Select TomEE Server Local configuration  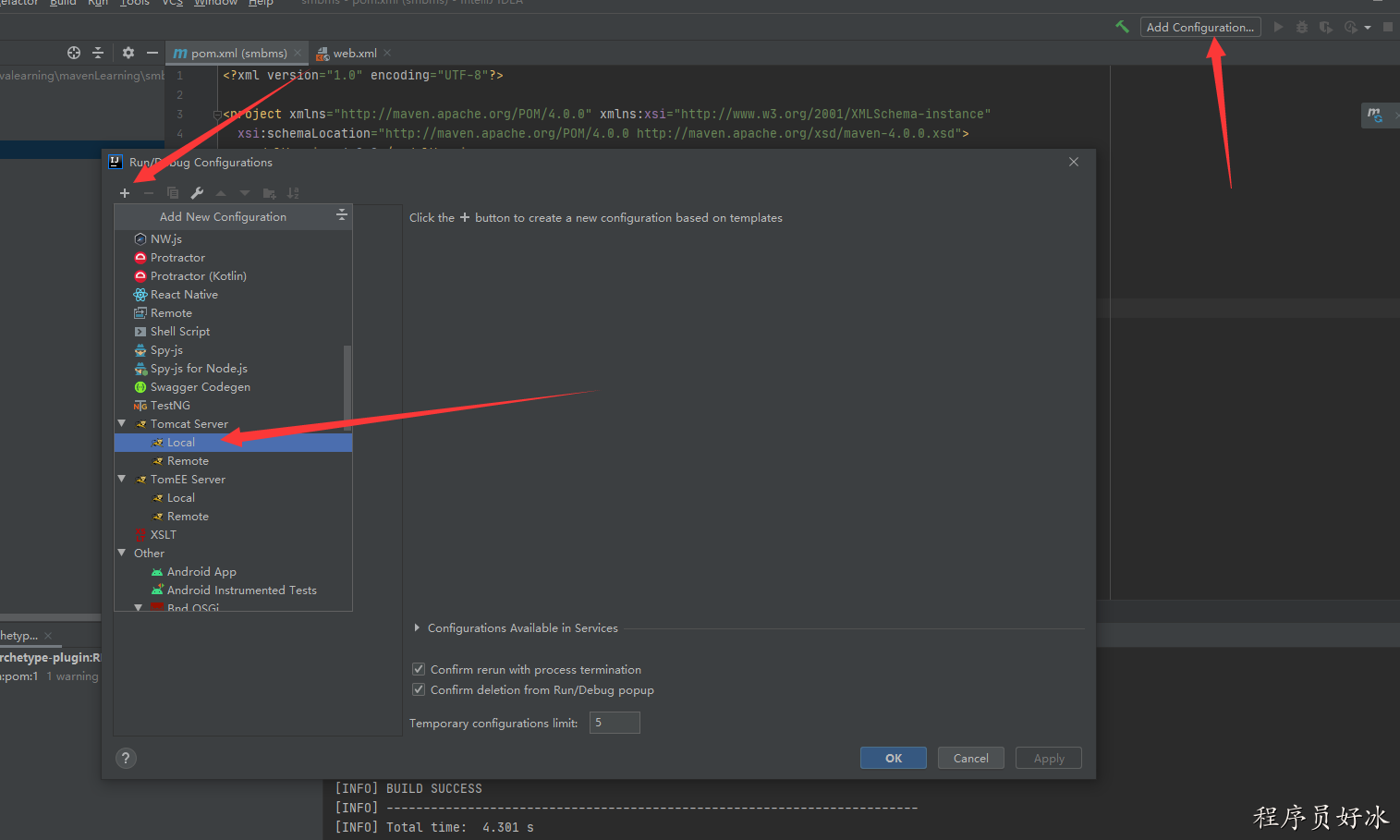pyautogui.click(x=233, y=497)
